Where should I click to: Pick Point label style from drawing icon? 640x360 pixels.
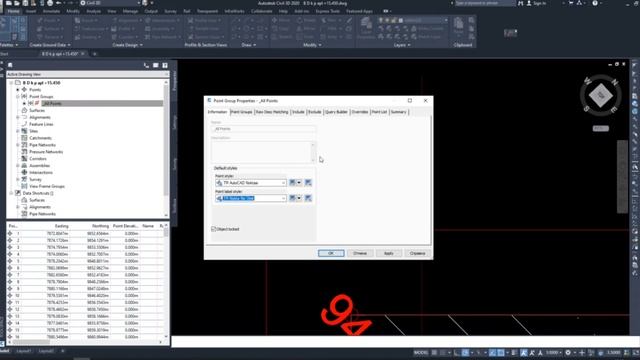308,198
